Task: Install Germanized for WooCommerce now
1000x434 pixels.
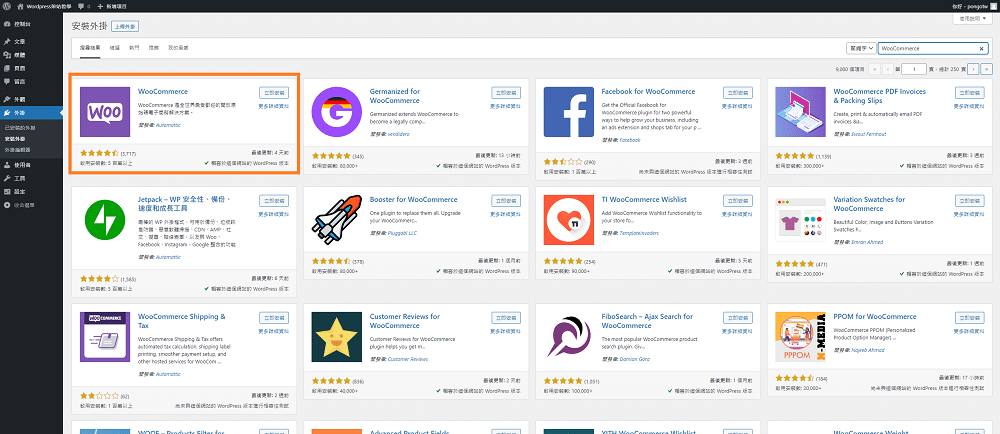Action: (506, 93)
